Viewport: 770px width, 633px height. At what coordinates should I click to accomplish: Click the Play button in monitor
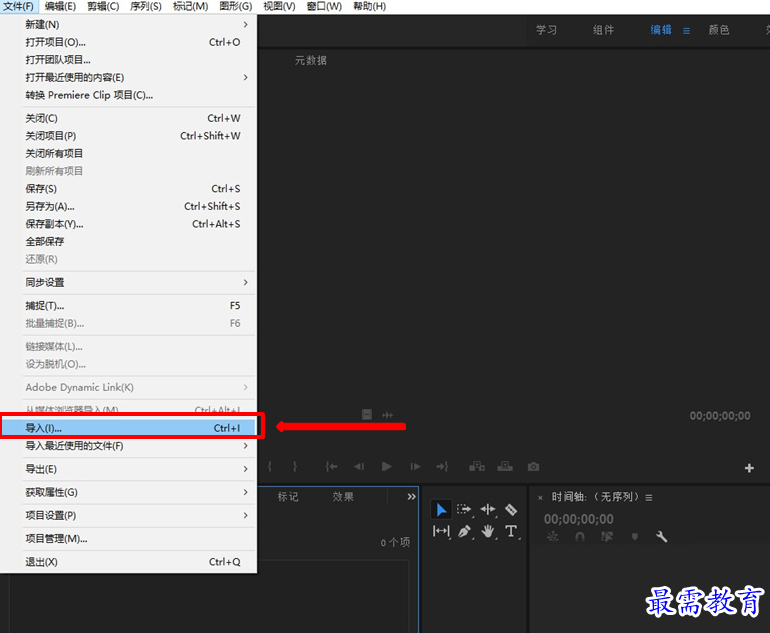click(386, 467)
